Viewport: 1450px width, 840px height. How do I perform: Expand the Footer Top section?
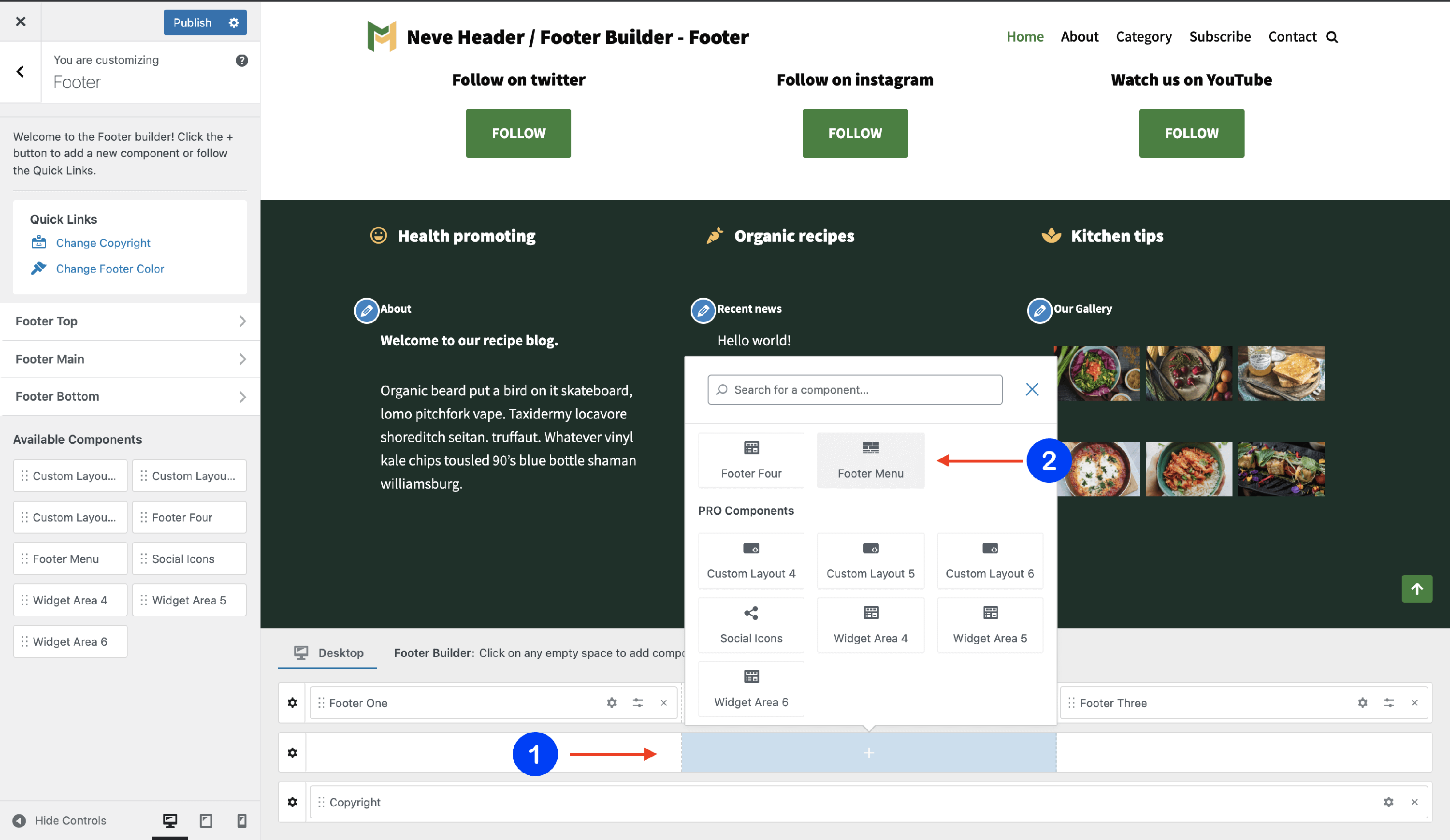pos(130,321)
